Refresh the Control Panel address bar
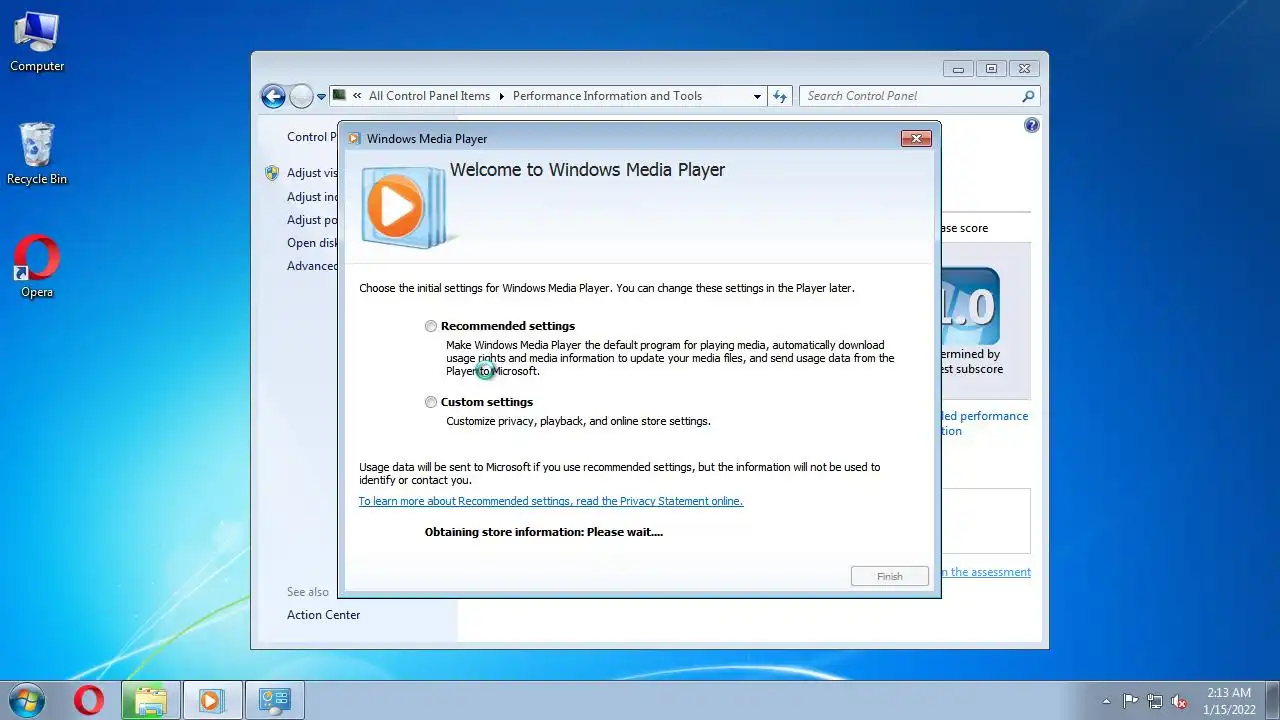1280x720 pixels. (780, 96)
